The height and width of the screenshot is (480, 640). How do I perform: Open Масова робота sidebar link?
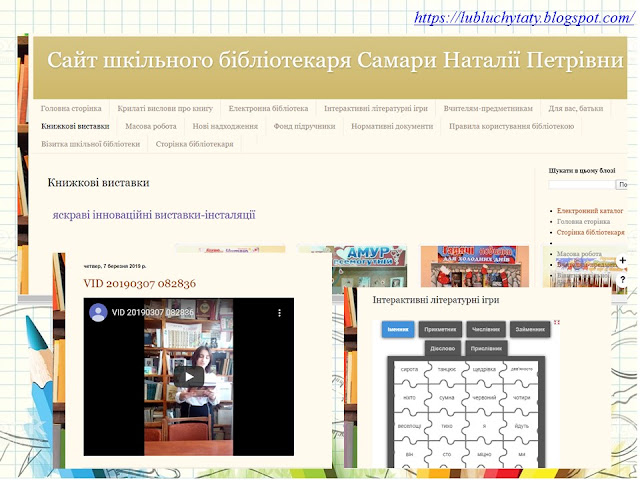[x=579, y=254]
